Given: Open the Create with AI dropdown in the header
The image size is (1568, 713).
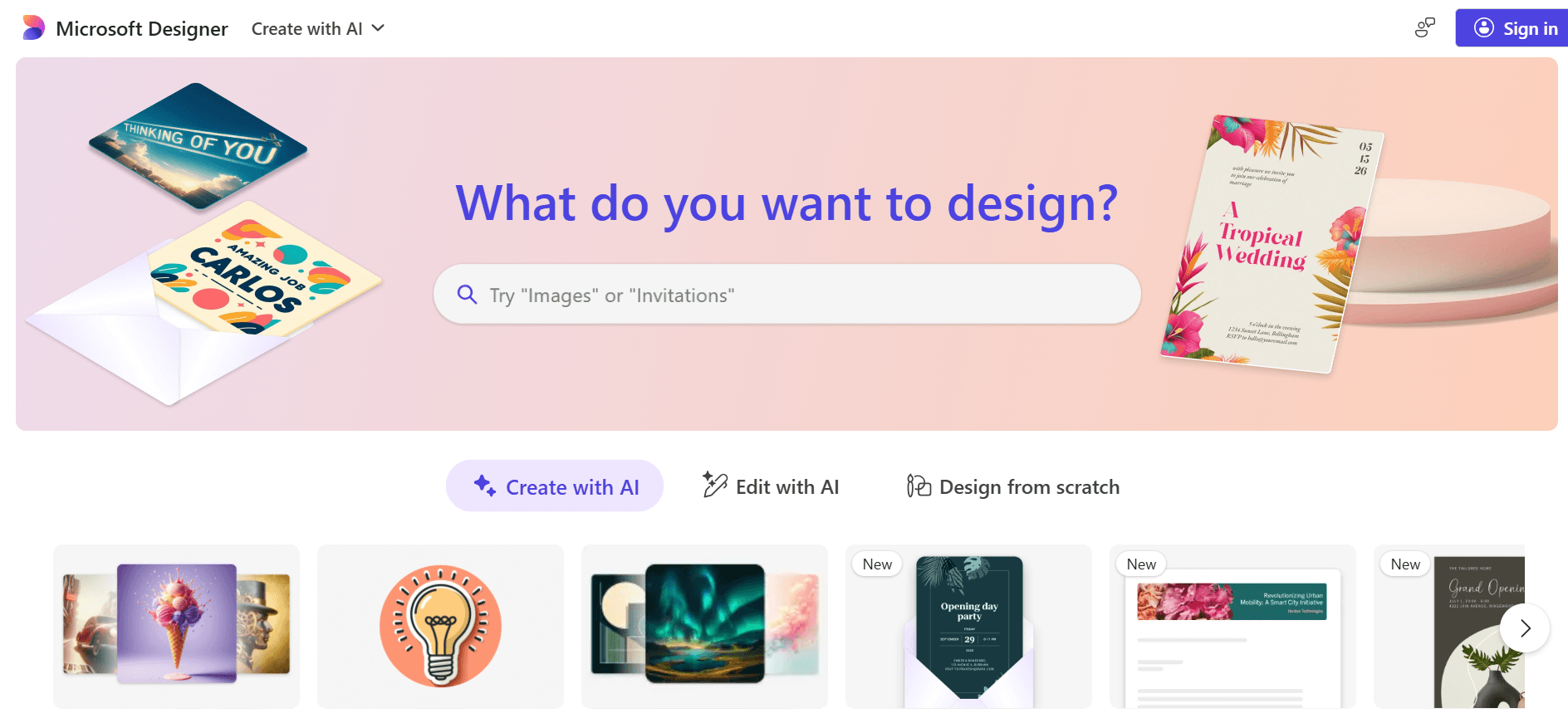Looking at the screenshot, I should (x=307, y=27).
